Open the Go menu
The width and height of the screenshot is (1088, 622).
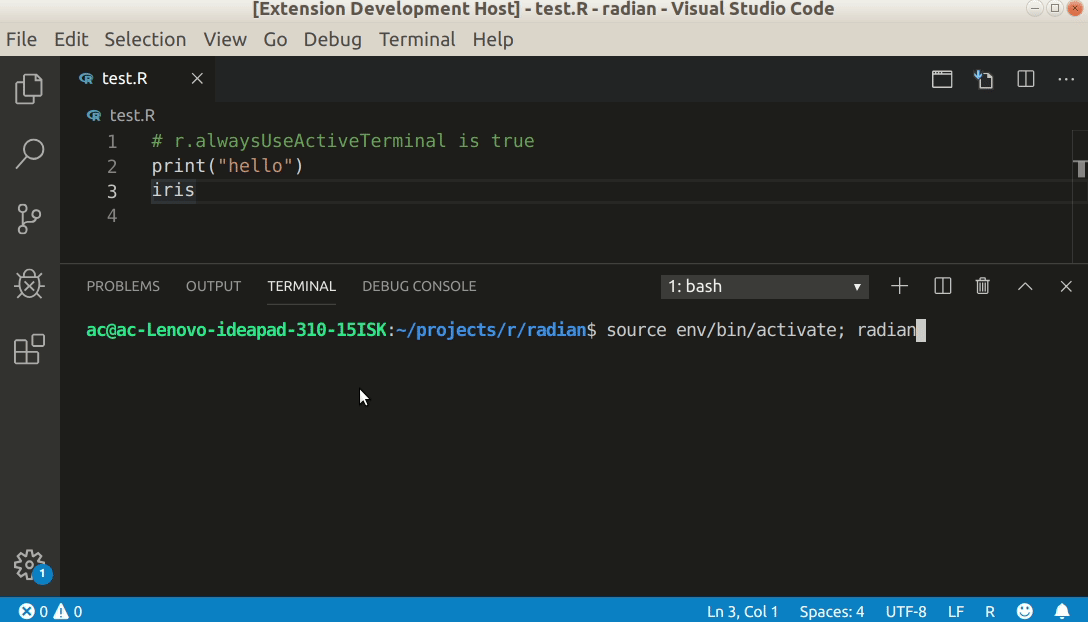275,40
